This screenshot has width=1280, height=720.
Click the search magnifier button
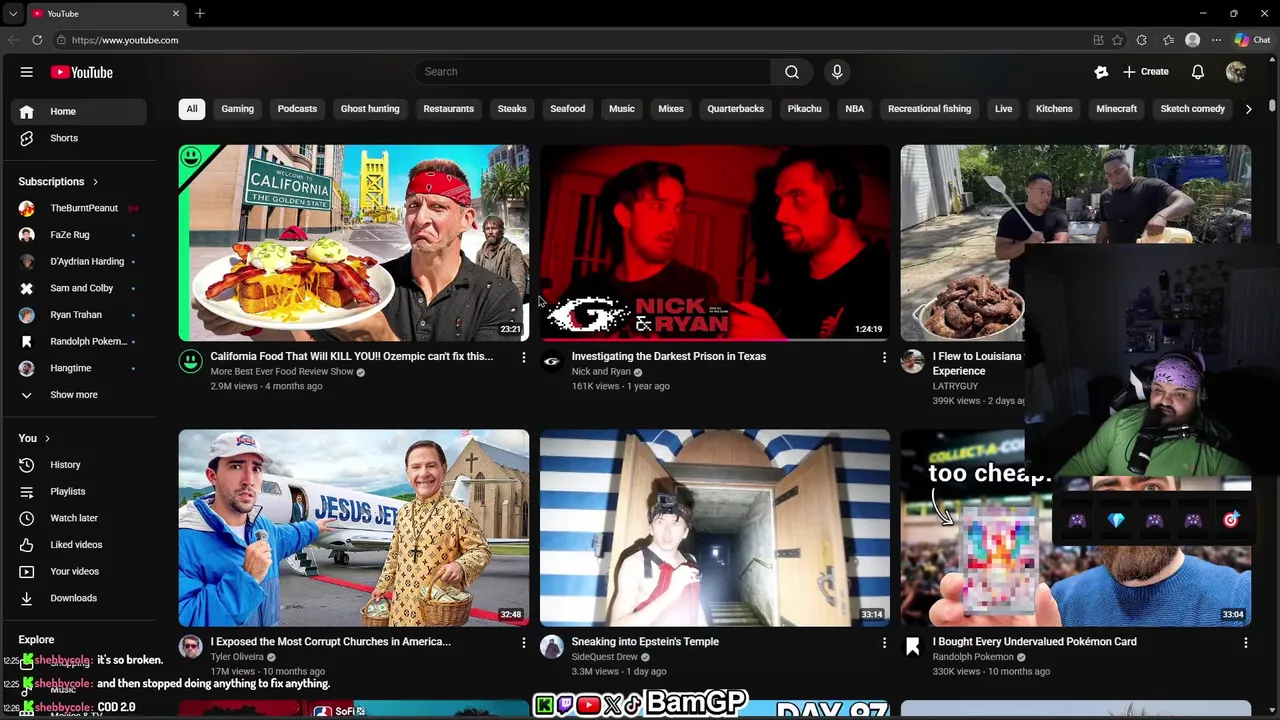point(792,72)
